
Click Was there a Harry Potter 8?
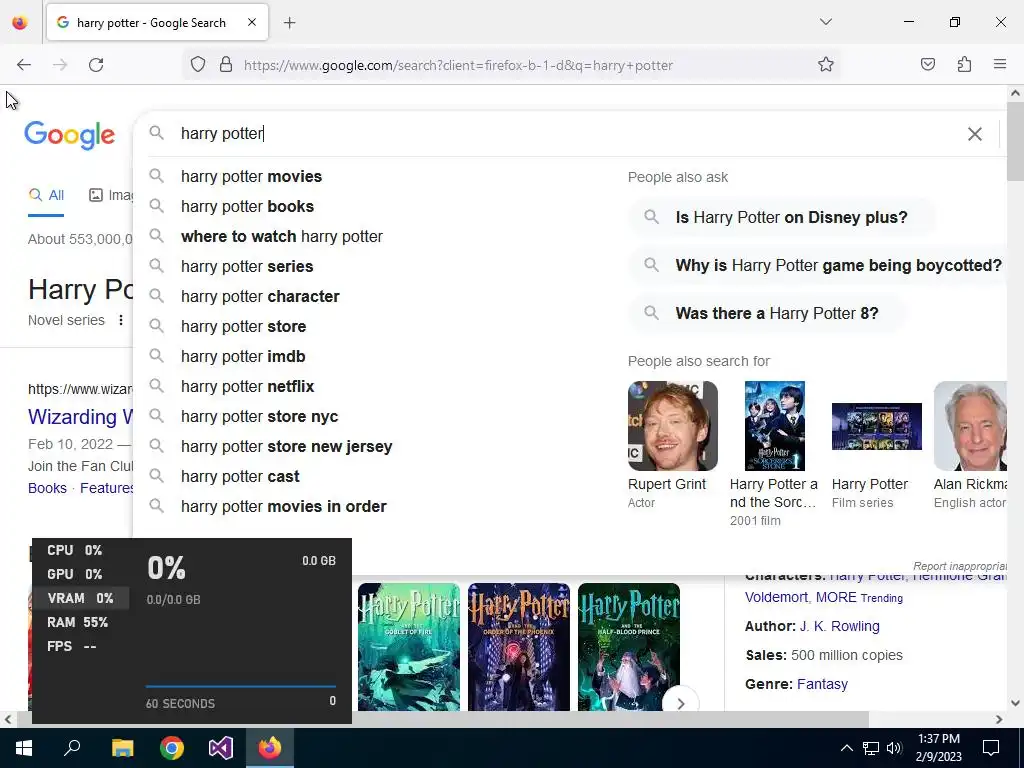point(767,313)
